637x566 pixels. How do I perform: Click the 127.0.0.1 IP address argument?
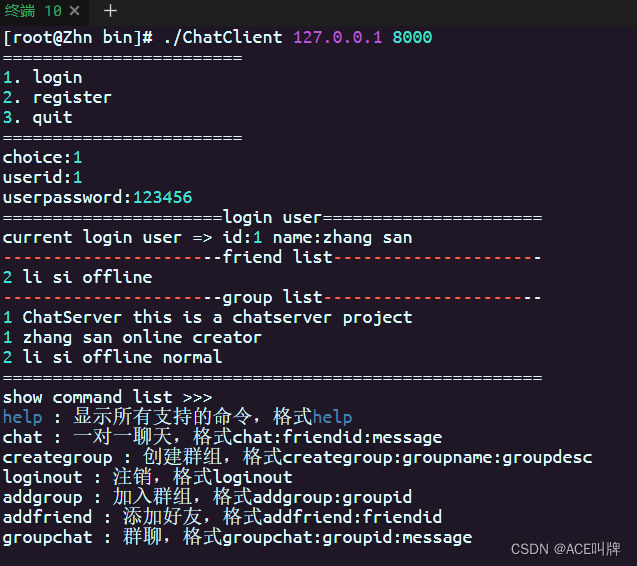point(337,37)
